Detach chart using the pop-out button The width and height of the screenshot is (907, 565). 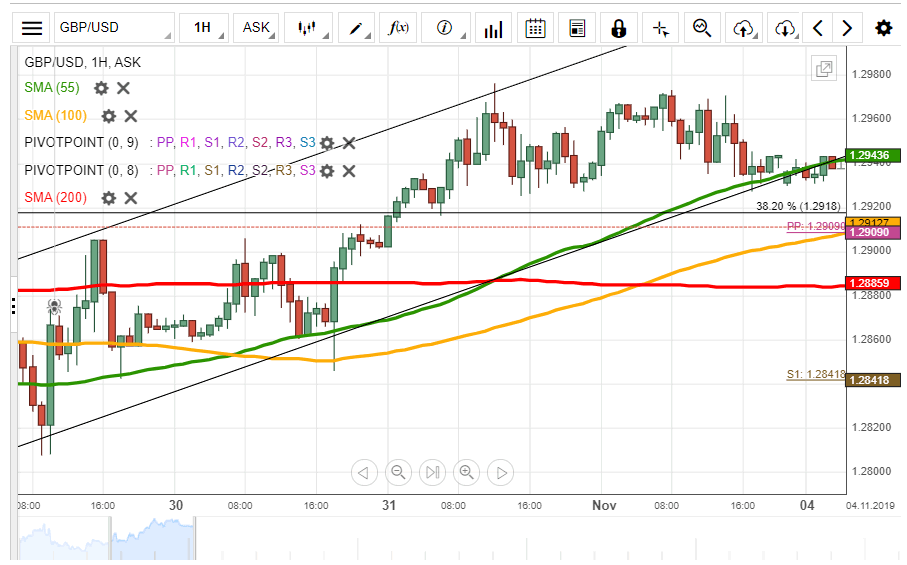tap(824, 69)
